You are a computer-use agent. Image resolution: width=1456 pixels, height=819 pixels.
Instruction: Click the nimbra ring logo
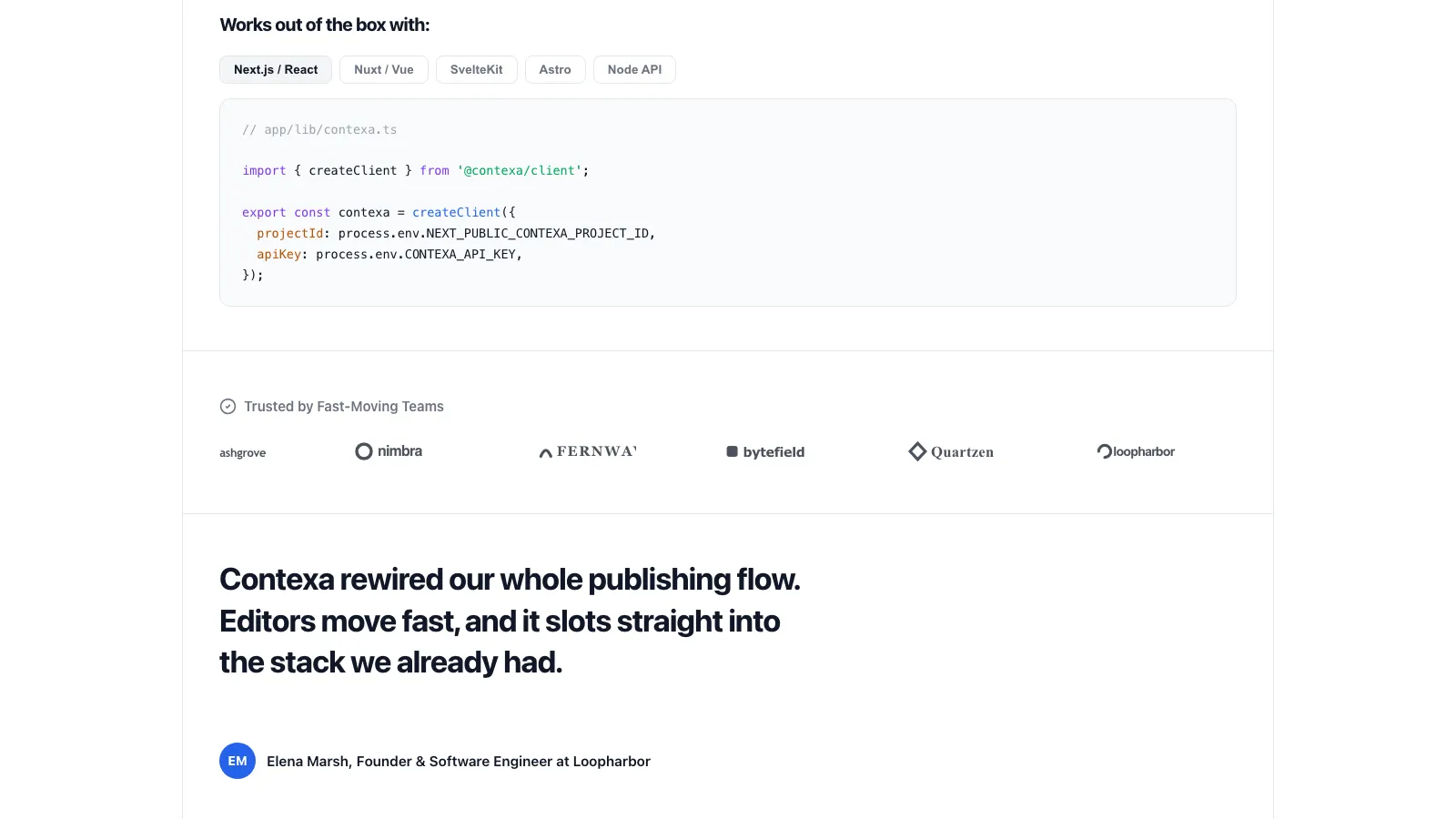389,451
